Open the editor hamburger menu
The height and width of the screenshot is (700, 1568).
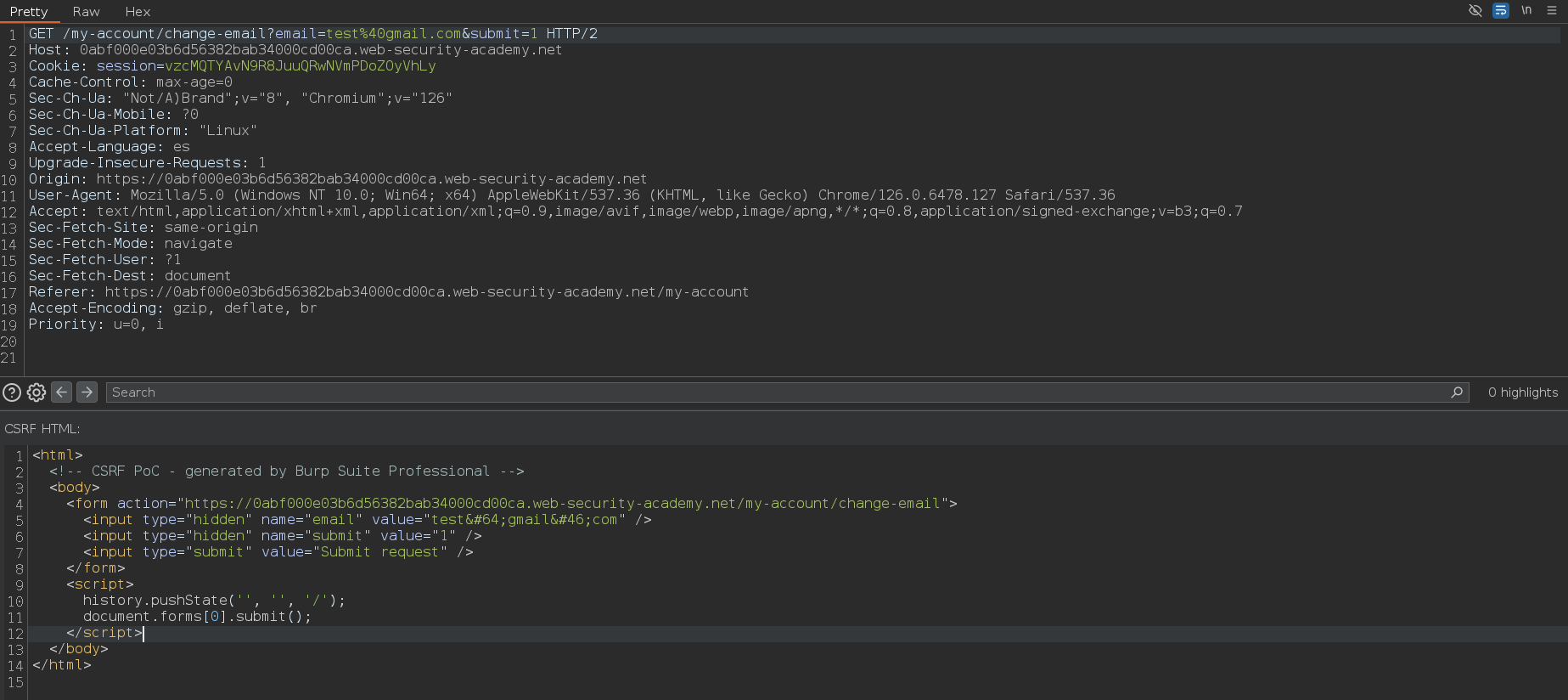click(x=1552, y=10)
